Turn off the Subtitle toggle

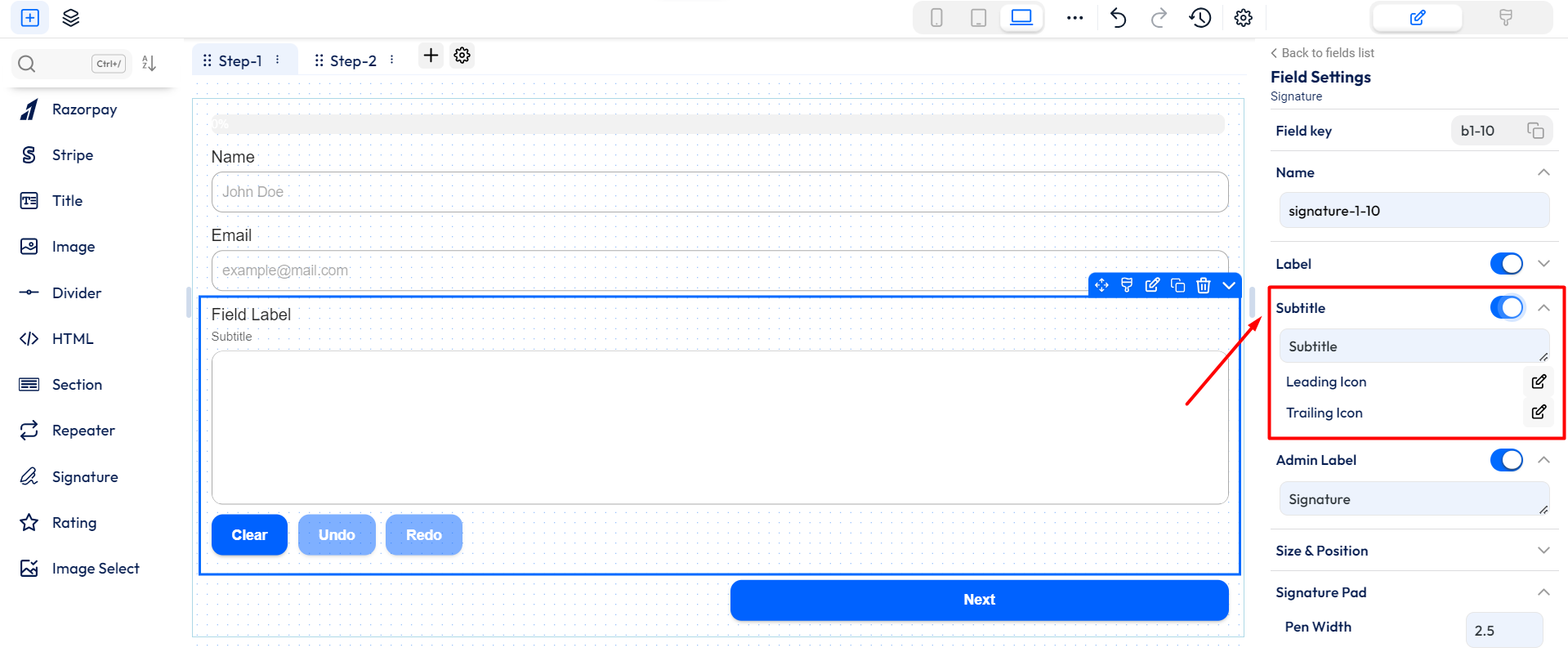[1506, 308]
